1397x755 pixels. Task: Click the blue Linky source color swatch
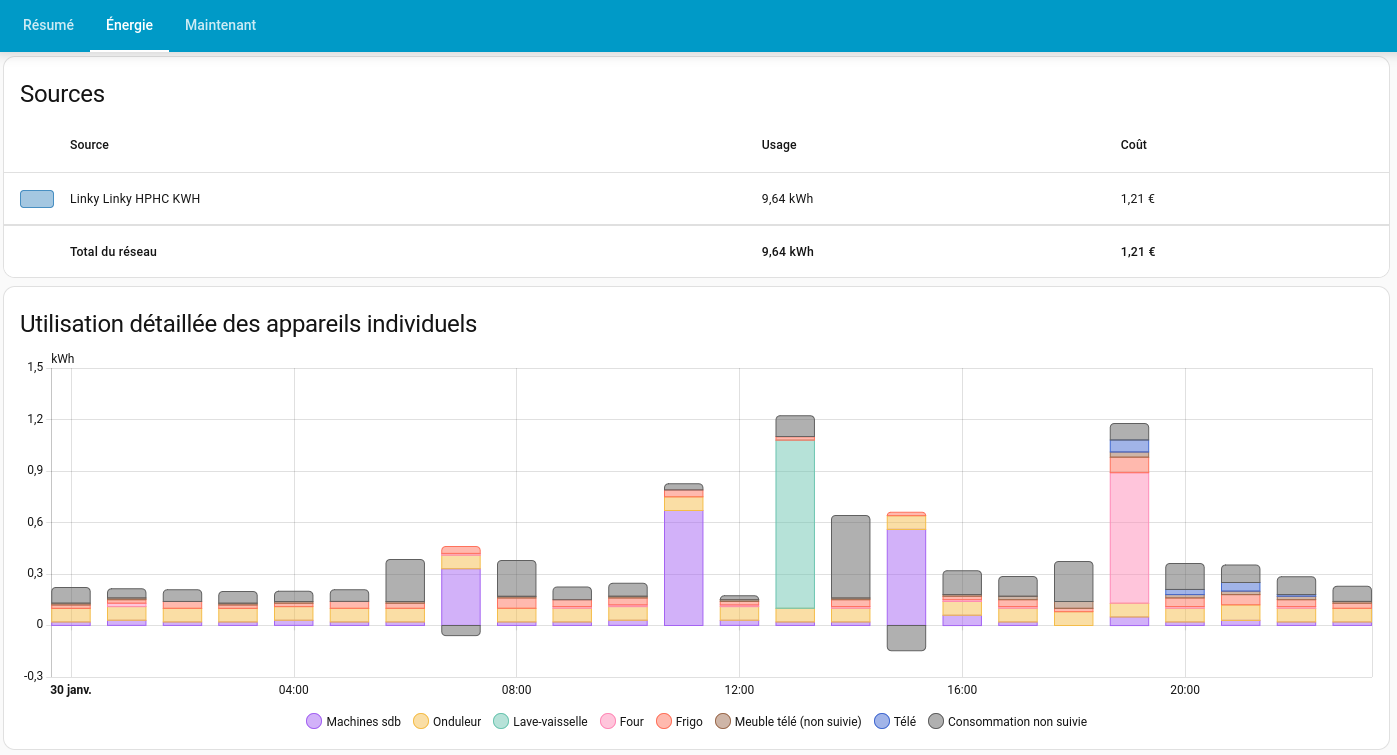pyautogui.click(x=37, y=199)
